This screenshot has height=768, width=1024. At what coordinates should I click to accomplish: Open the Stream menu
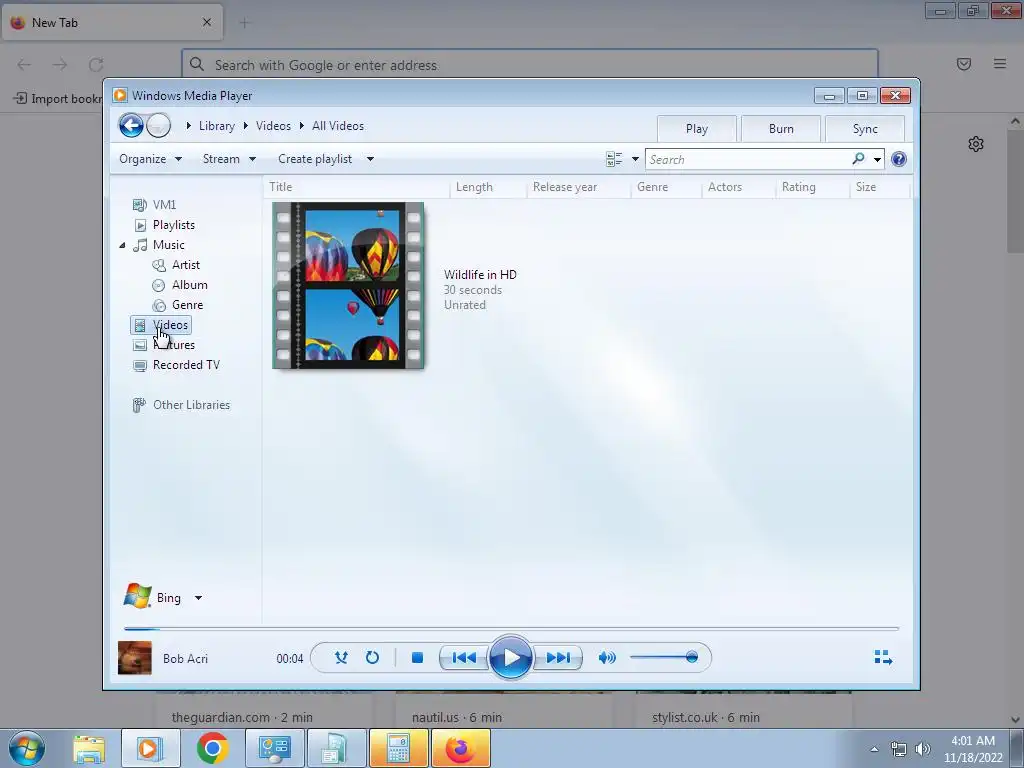tap(229, 159)
